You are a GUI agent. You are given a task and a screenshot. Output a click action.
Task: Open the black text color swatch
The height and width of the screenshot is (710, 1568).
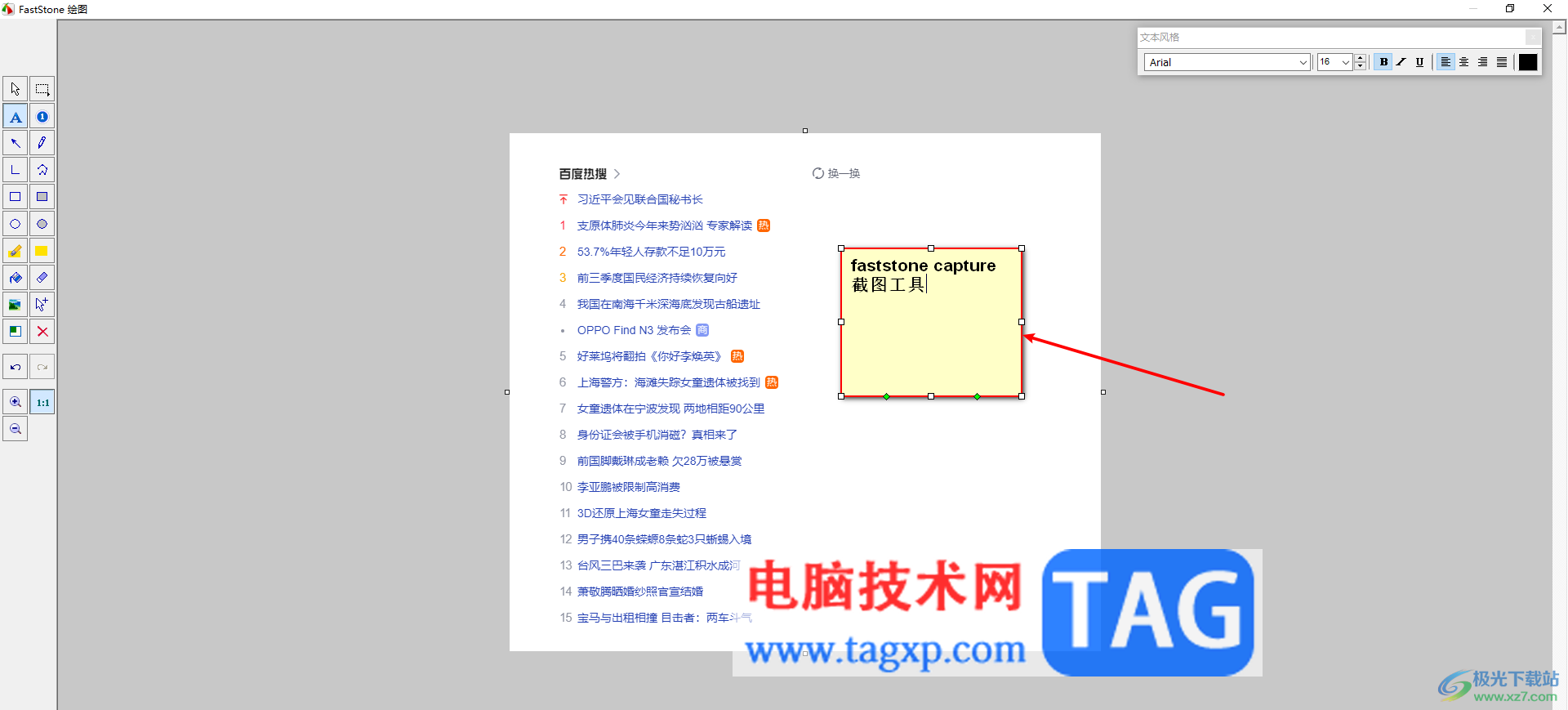coord(1528,62)
